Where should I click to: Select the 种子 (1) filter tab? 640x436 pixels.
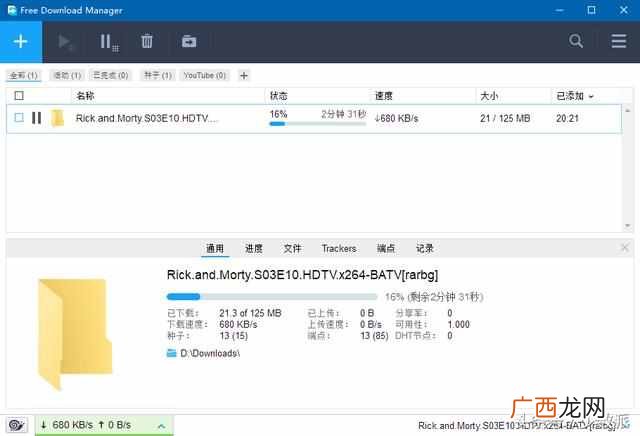[158, 75]
